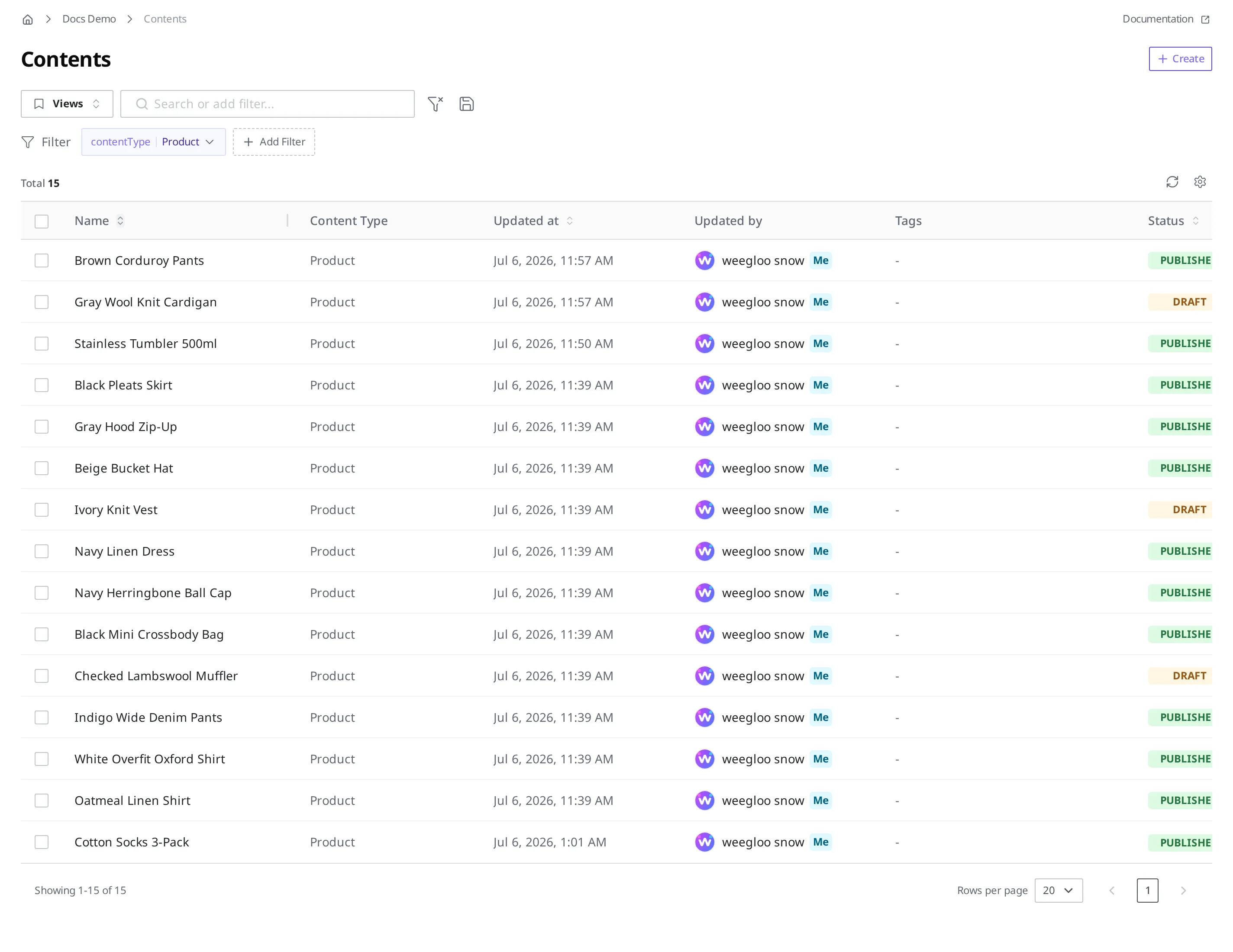Click Add Filter button
The height and width of the screenshot is (952, 1233).
274,142
